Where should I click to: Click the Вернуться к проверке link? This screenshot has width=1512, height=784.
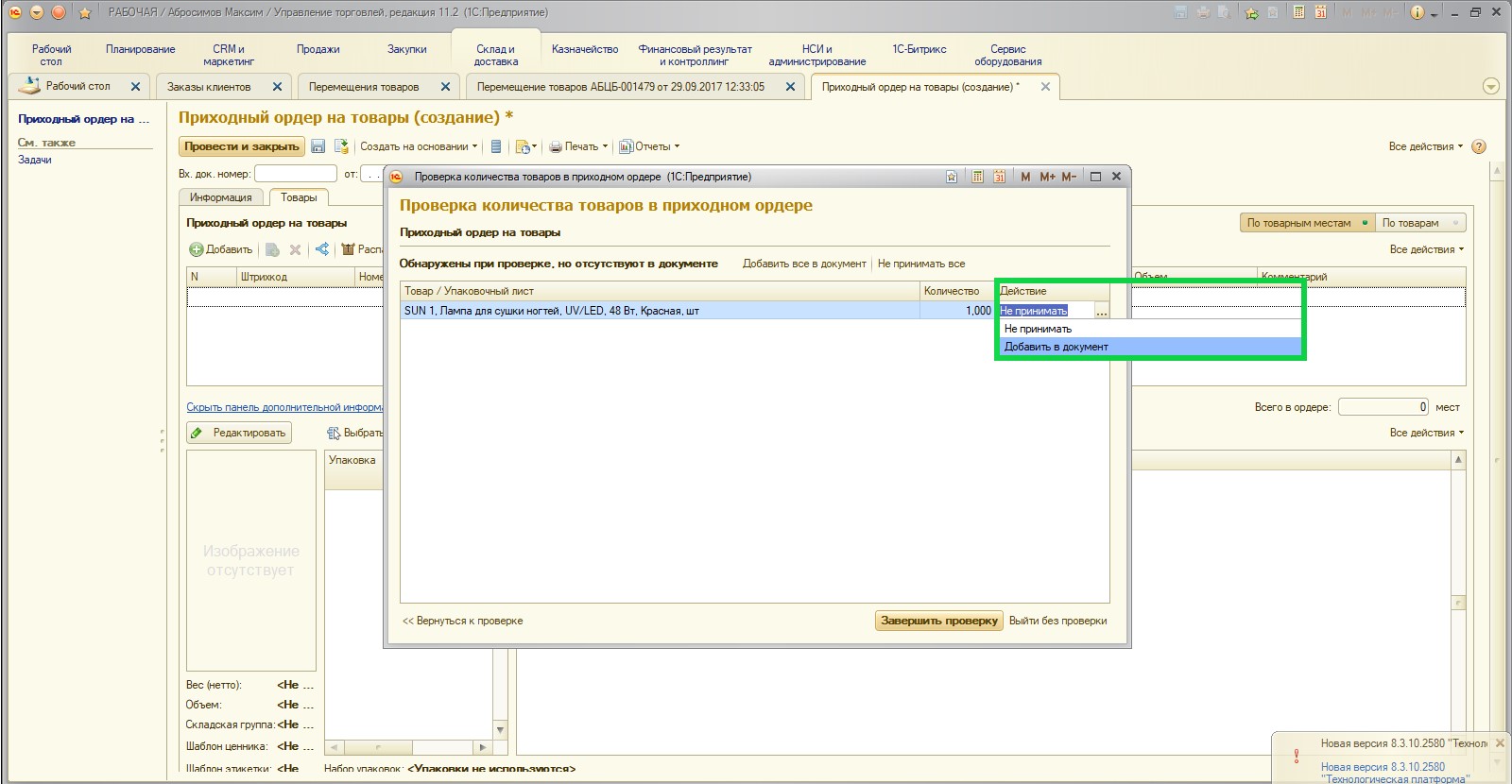pos(463,621)
